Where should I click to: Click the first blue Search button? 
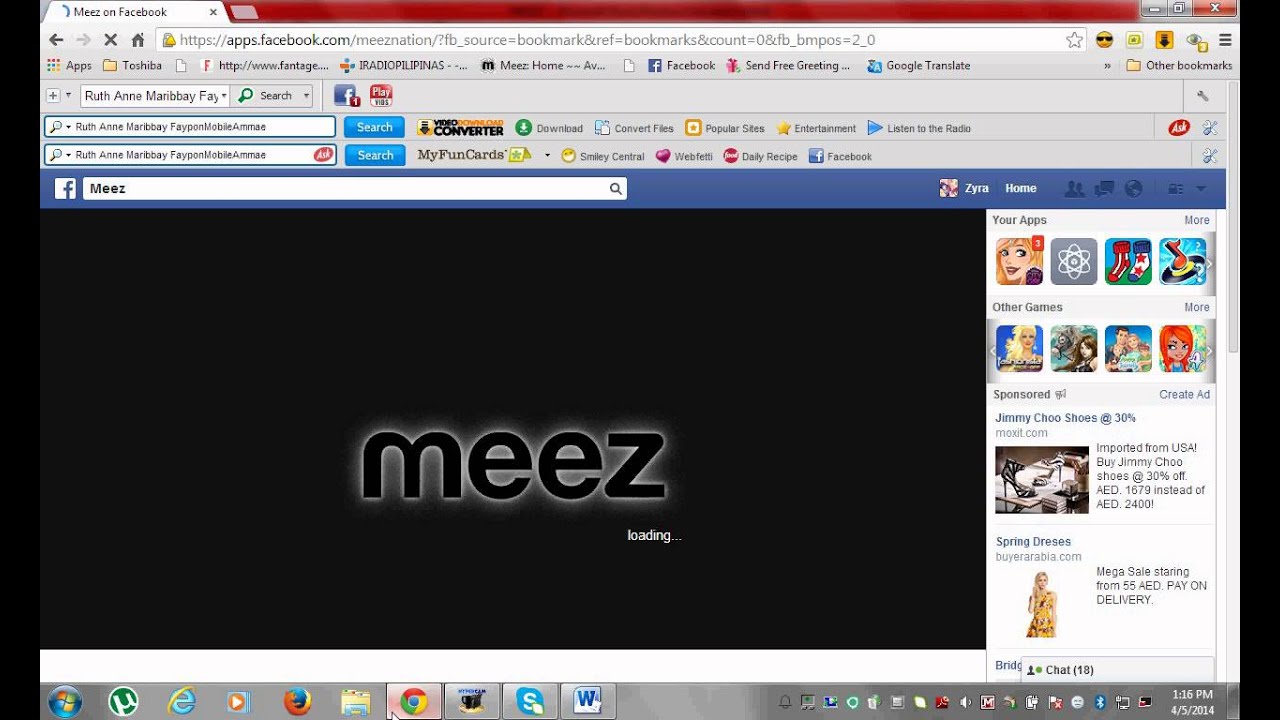click(x=374, y=128)
